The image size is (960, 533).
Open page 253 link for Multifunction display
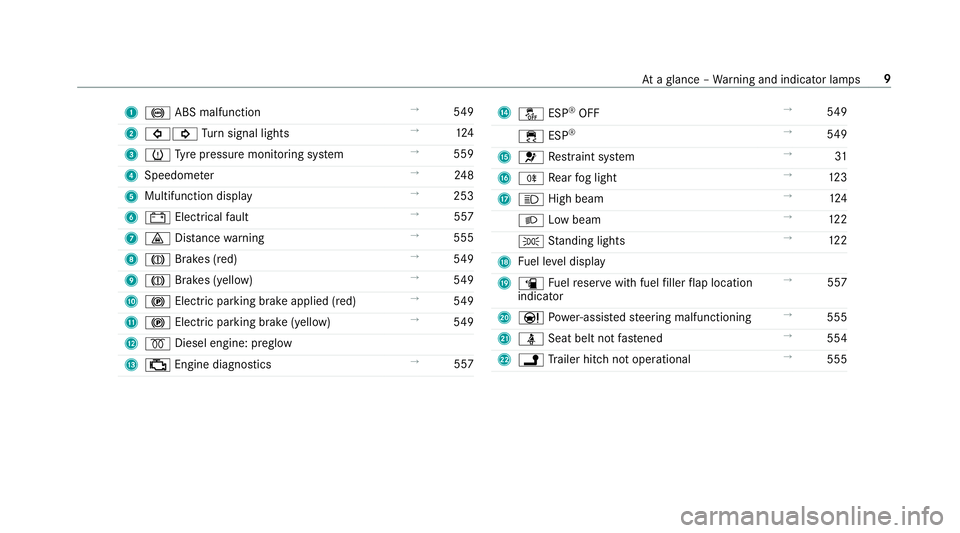pos(463,196)
